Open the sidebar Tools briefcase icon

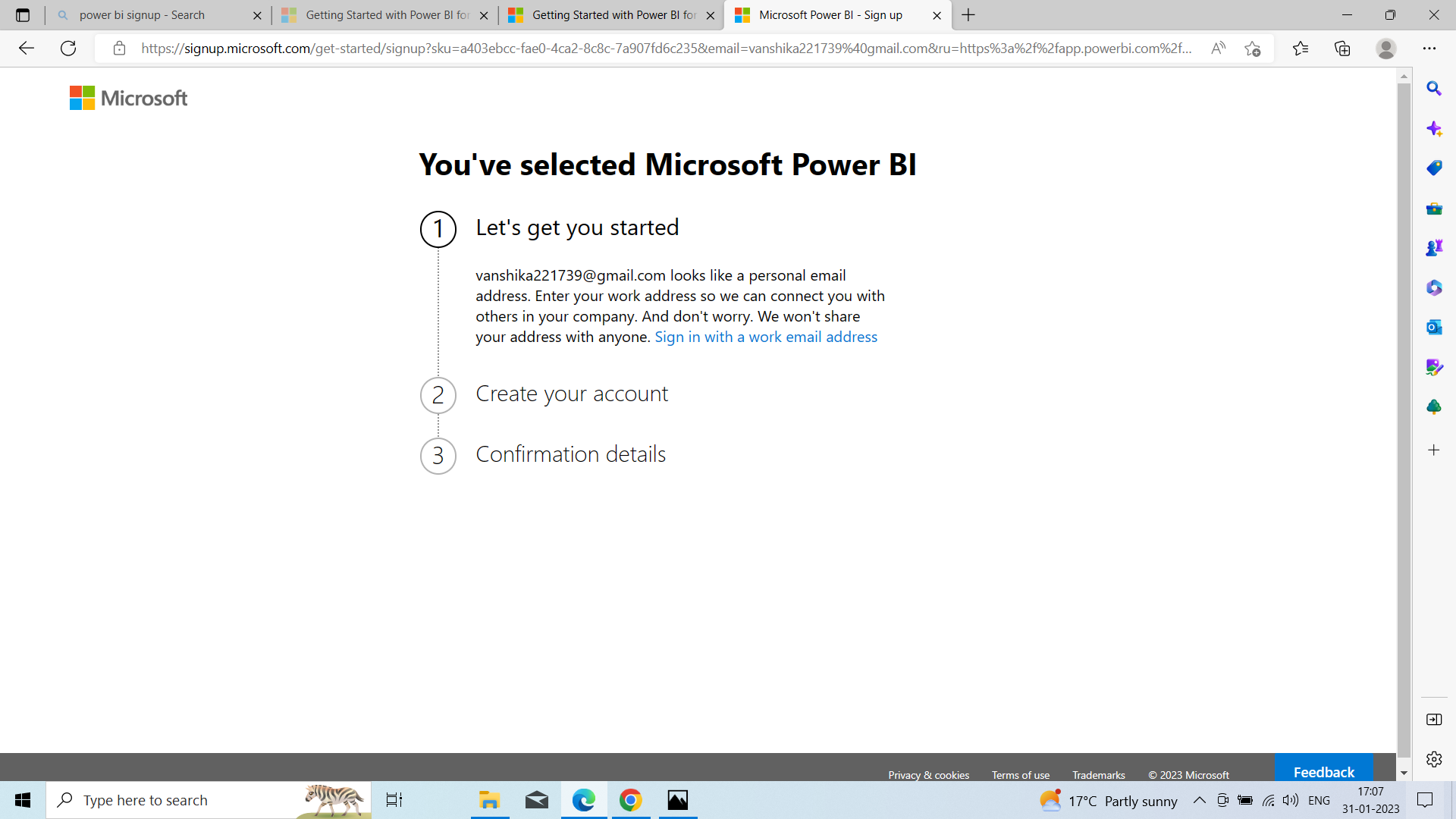tap(1434, 209)
